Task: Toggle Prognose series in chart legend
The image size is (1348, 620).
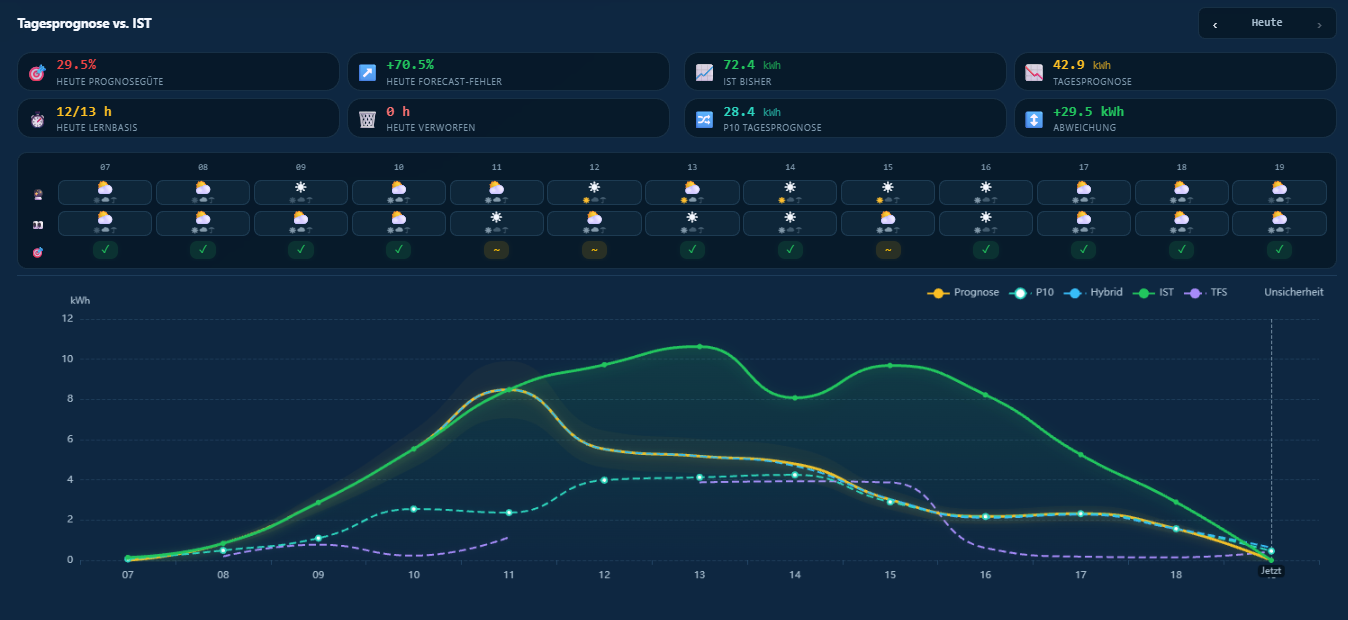Action: pos(963,292)
